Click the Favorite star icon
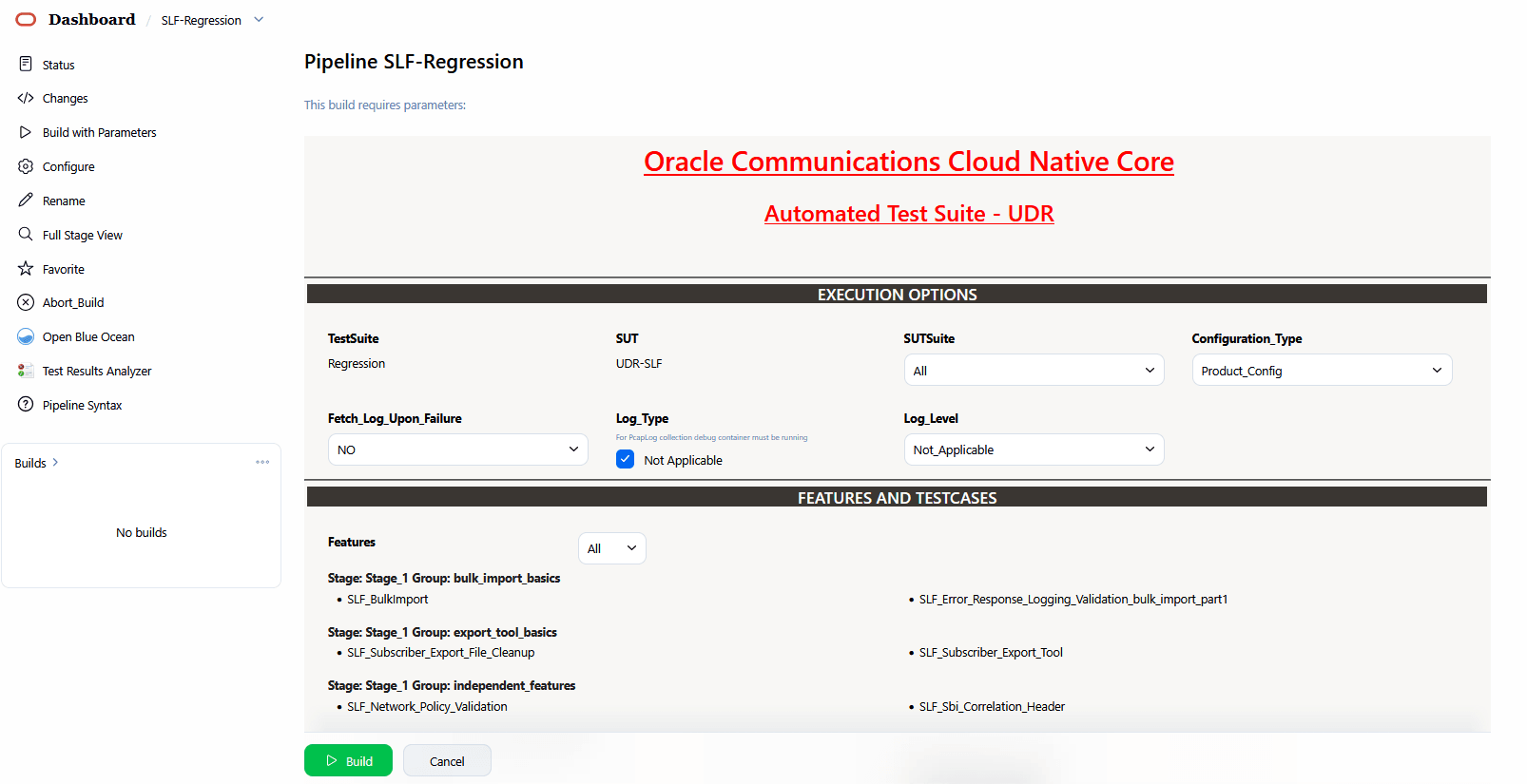The width and height of the screenshot is (1527, 784). (x=26, y=269)
